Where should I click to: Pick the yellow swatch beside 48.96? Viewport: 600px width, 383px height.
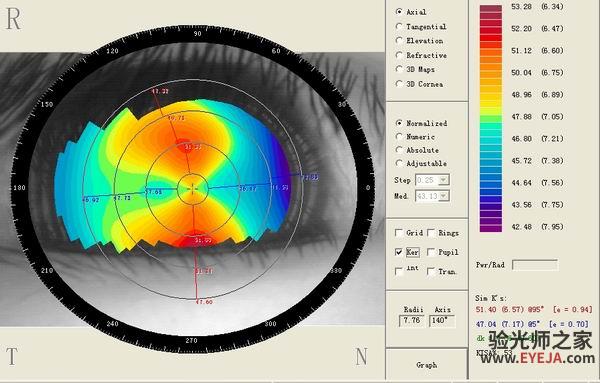pyautogui.click(x=491, y=95)
